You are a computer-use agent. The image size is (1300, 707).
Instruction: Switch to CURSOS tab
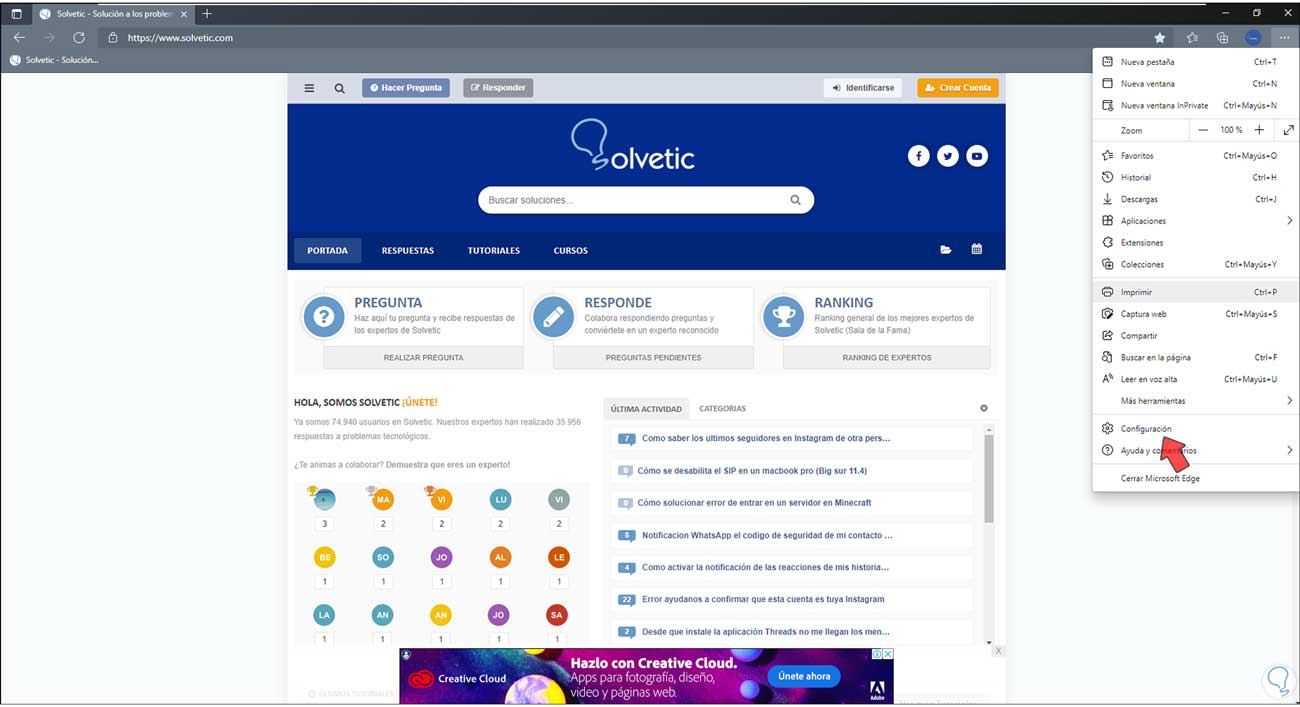[x=571, y=251]
